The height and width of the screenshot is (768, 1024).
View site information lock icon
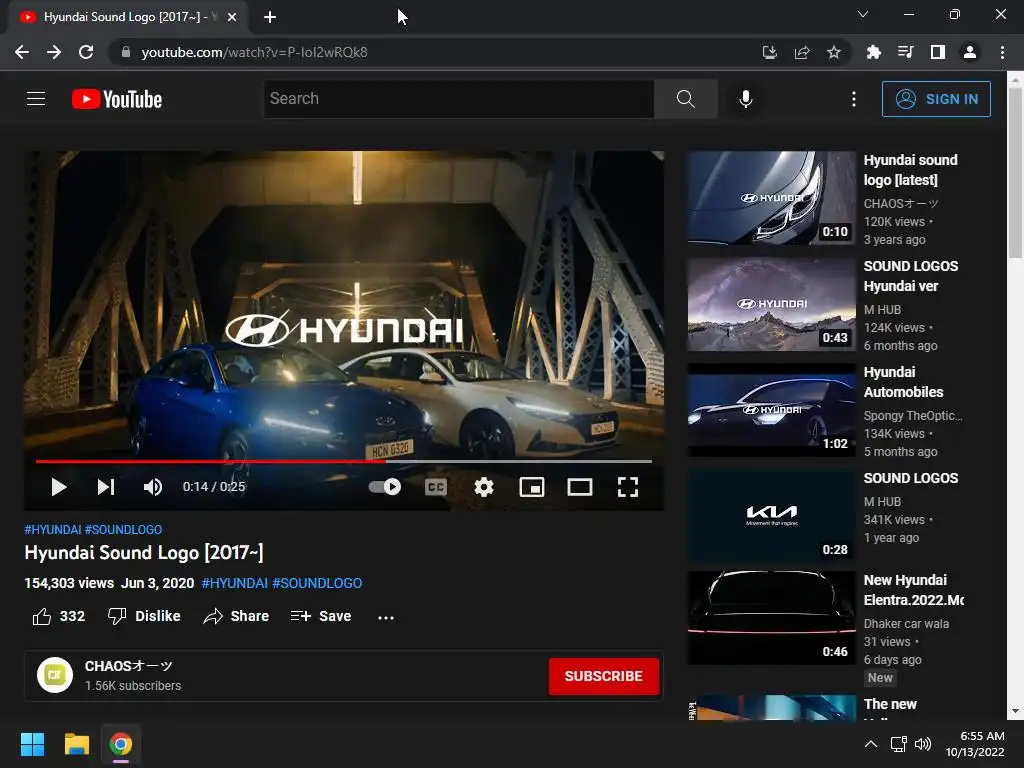point(126,52)
